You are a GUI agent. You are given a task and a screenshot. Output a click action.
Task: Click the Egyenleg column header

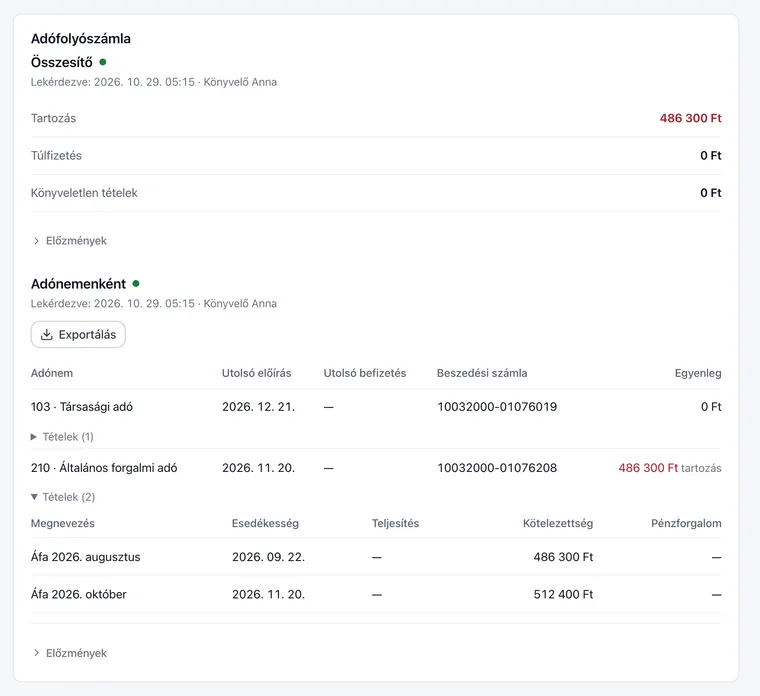coord(698,373)
